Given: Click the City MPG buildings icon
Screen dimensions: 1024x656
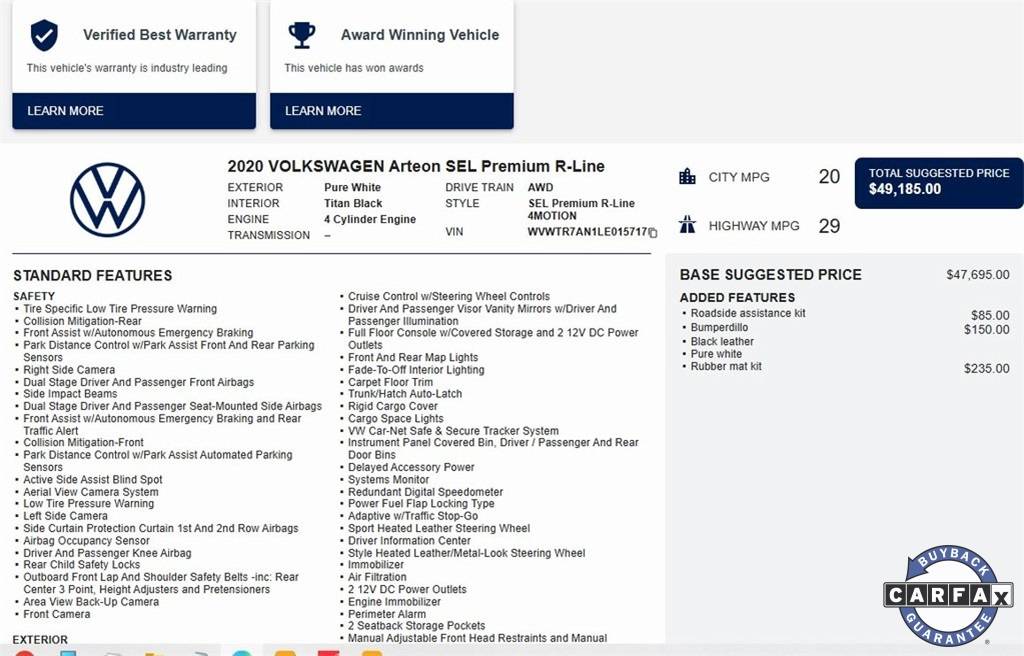Looking at the screenshot, I should [687, 176].
